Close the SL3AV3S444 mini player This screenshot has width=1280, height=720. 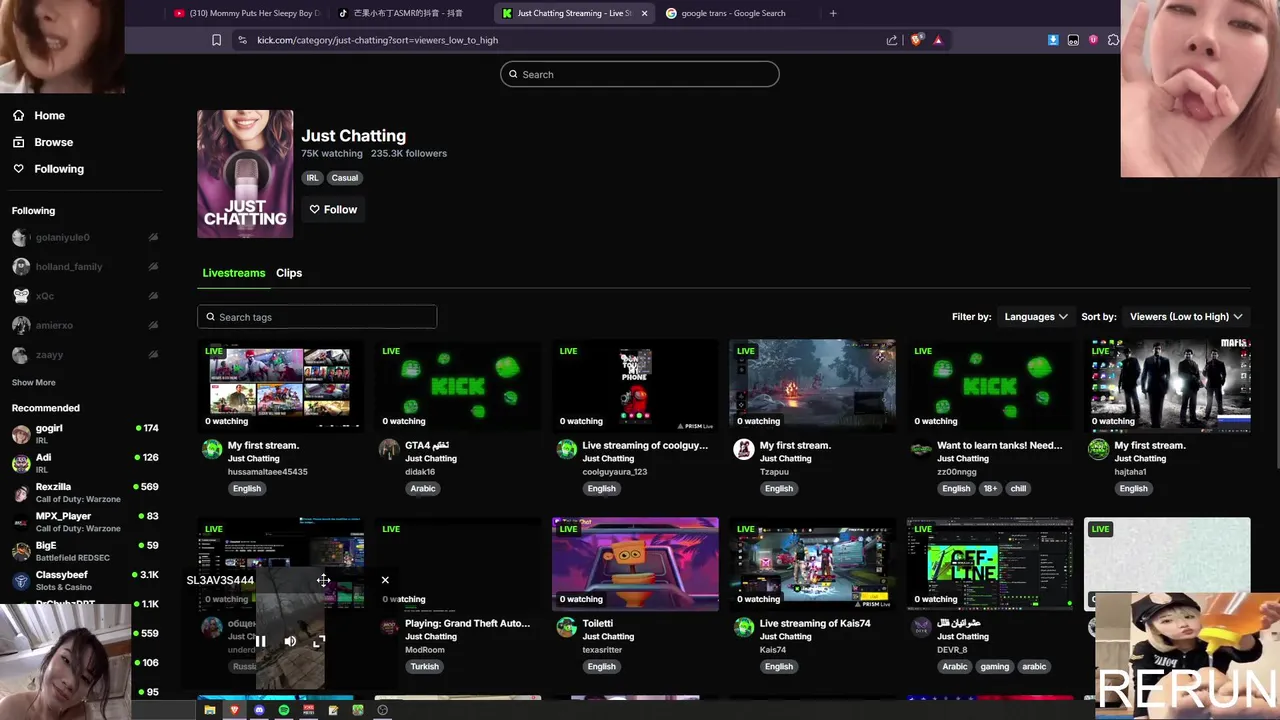(385, 580)
